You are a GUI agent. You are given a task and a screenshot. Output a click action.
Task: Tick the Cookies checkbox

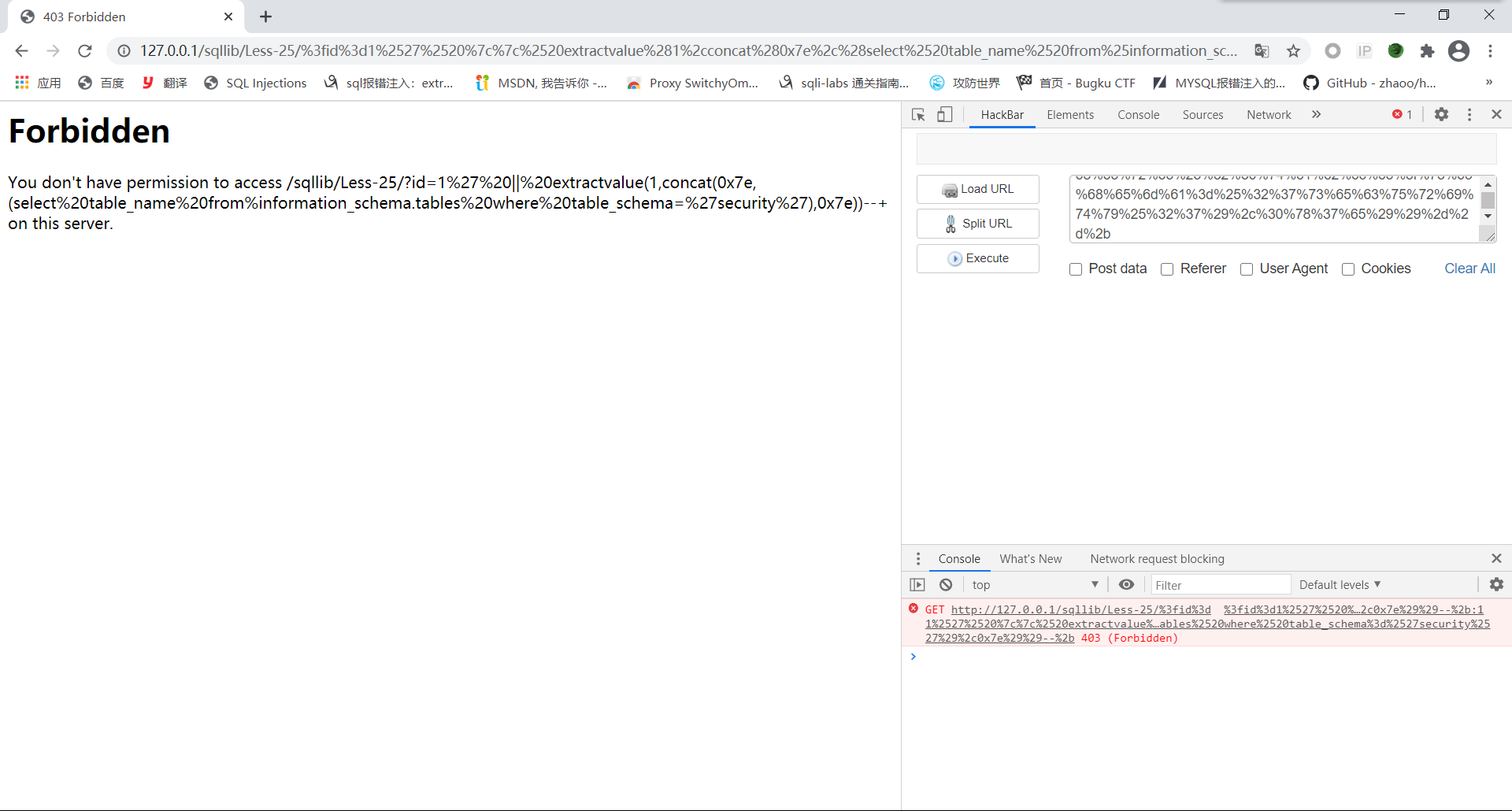click(x=1348, y=269)
